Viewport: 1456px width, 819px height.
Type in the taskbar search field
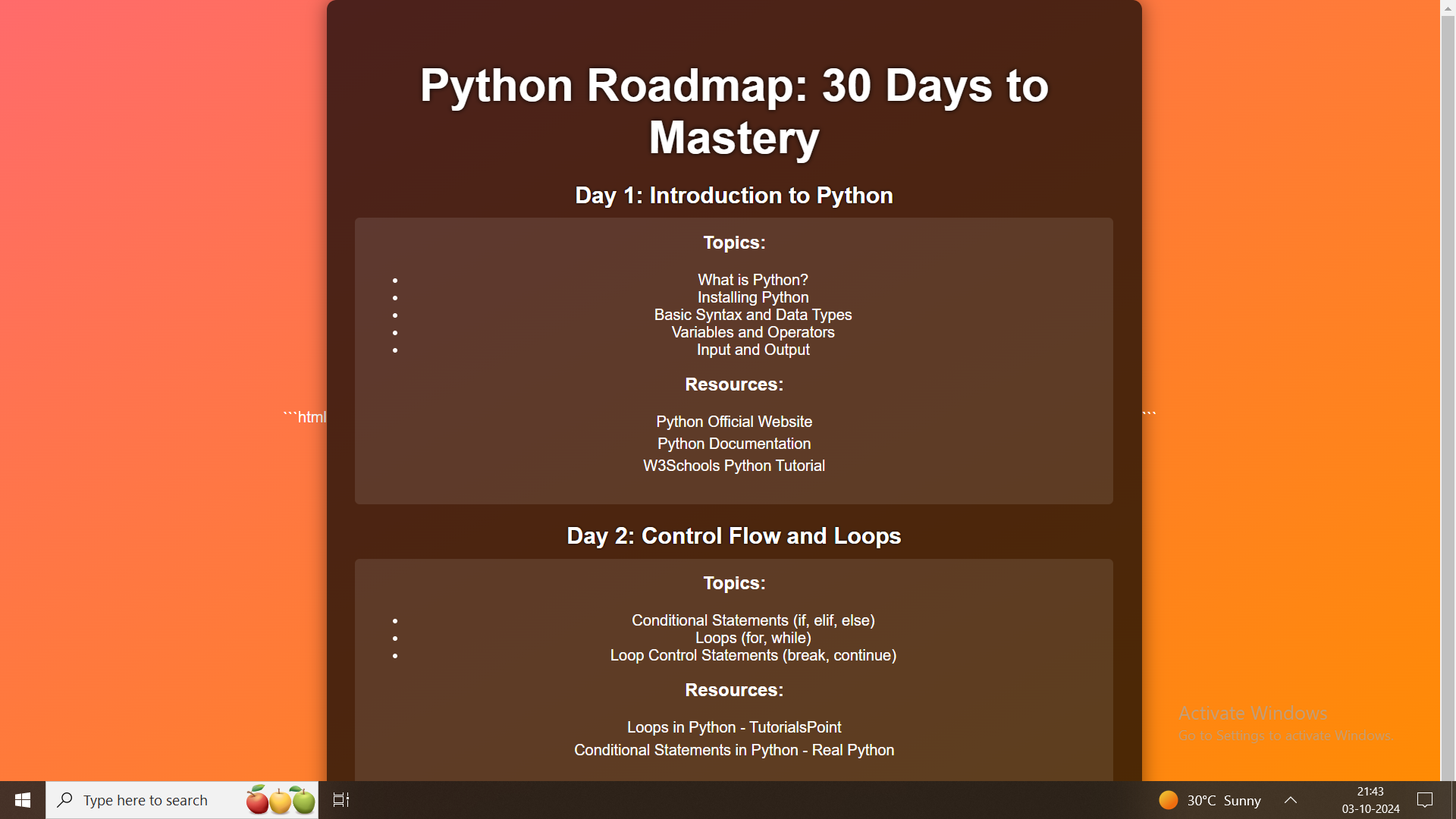click(146, 800)
